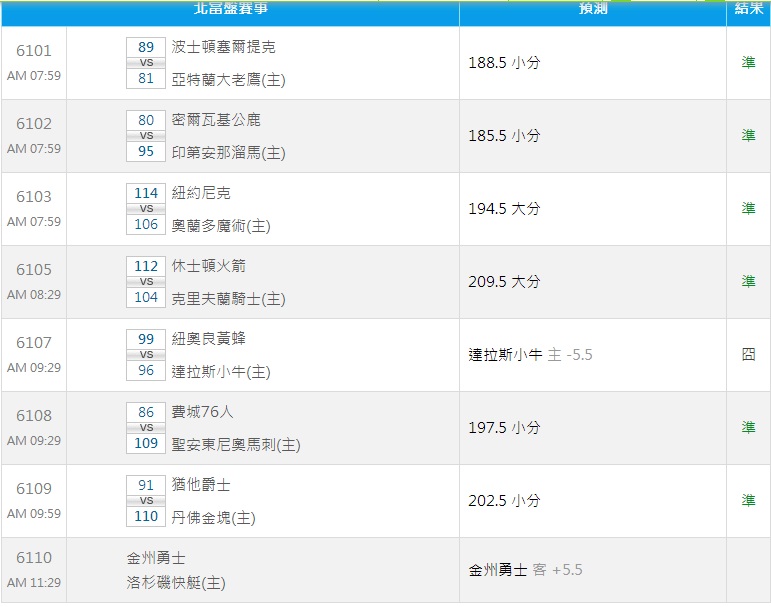Click 亞特蘭大老鷹(主) team name
The width and height of the screenshot is (771, 607).
tap(229, 80)
